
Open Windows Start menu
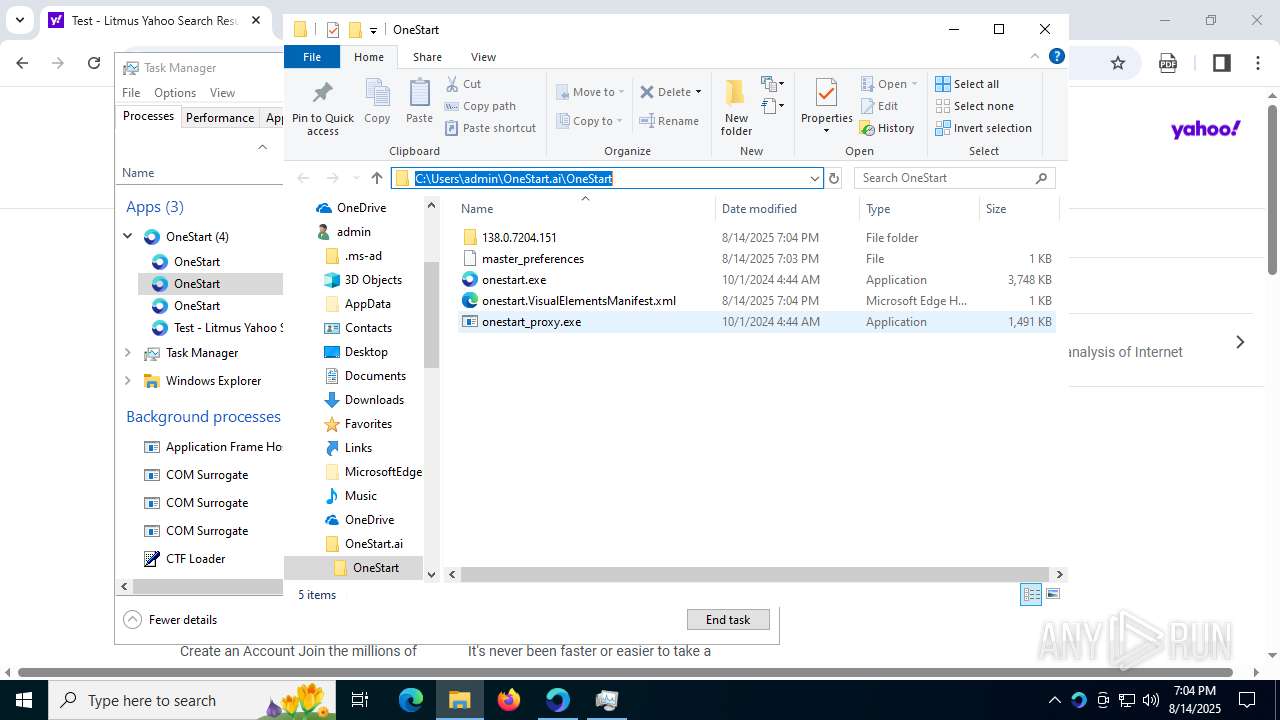pyautogui.click(x=24, y=700)
